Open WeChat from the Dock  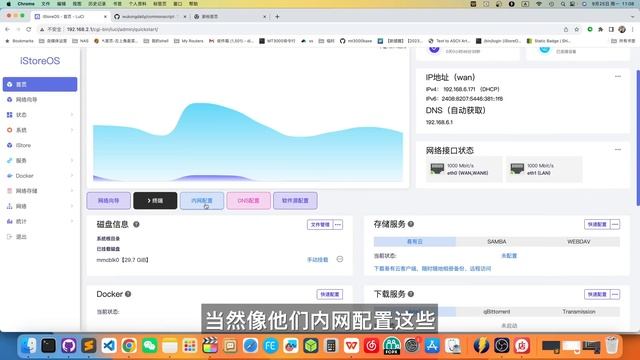click(x=149, y=346)
